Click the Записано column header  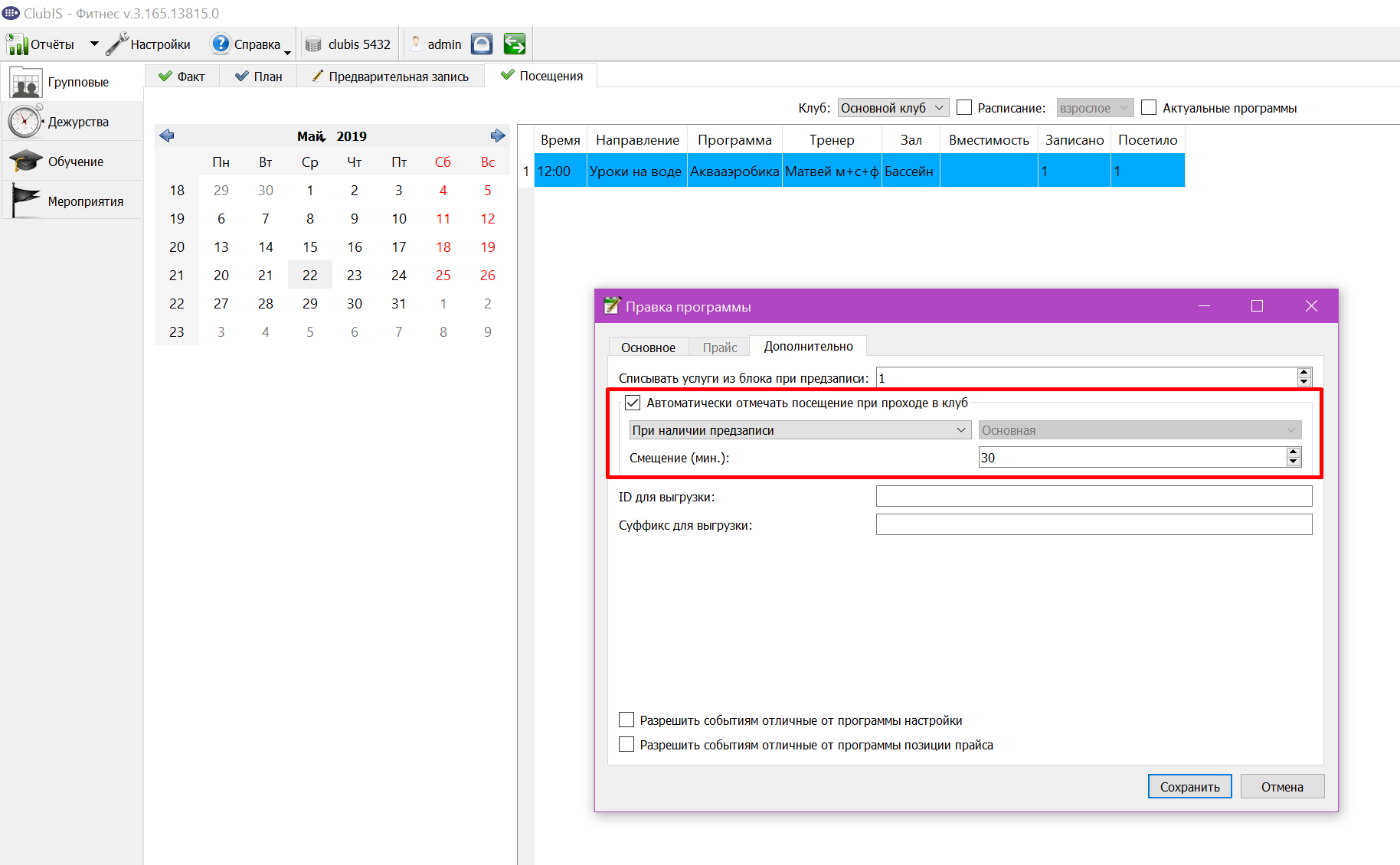(x=1075, y=140)
